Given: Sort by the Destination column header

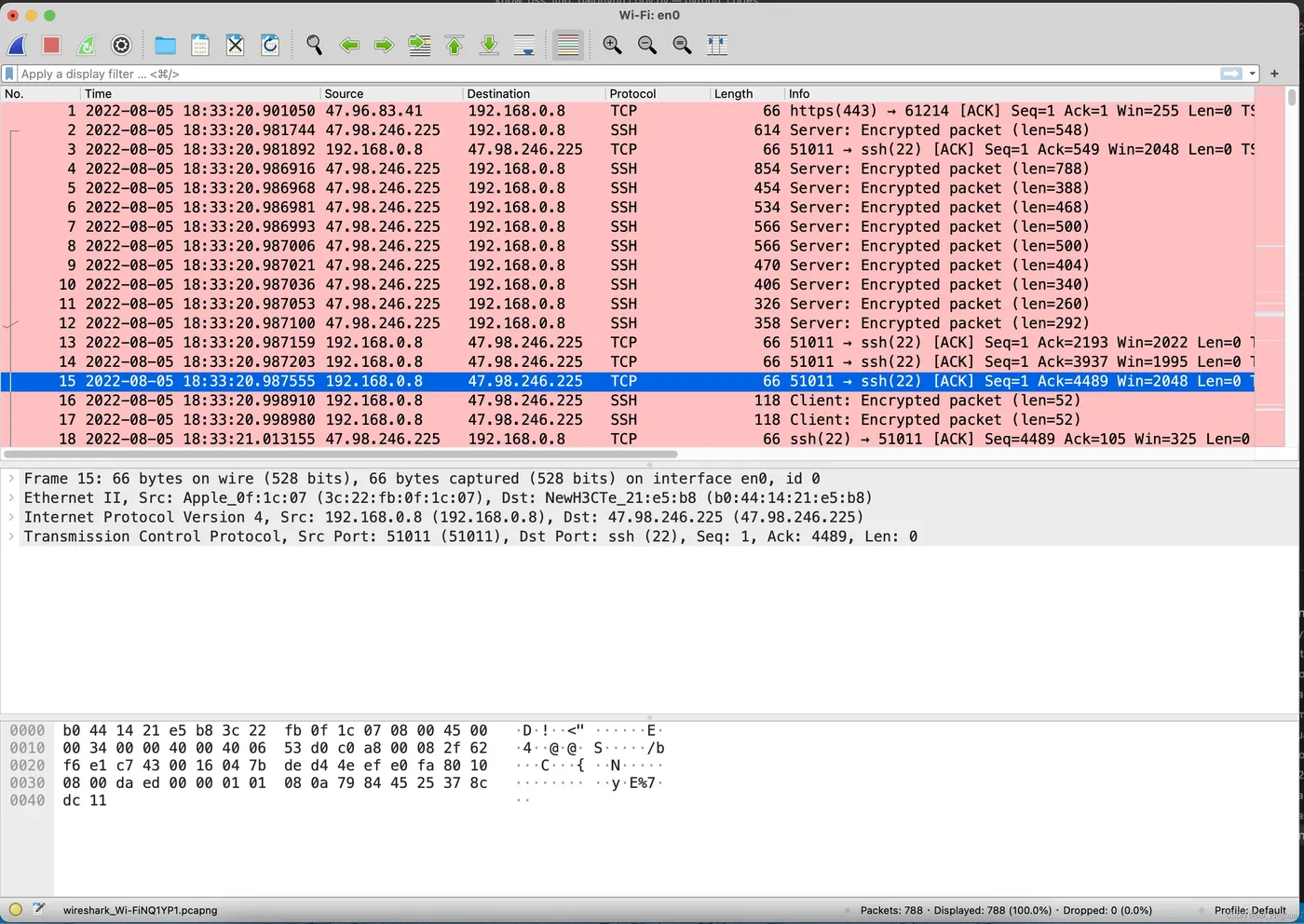Looking at the screenshot, I should pyautogui.click(x=534, y=93).
